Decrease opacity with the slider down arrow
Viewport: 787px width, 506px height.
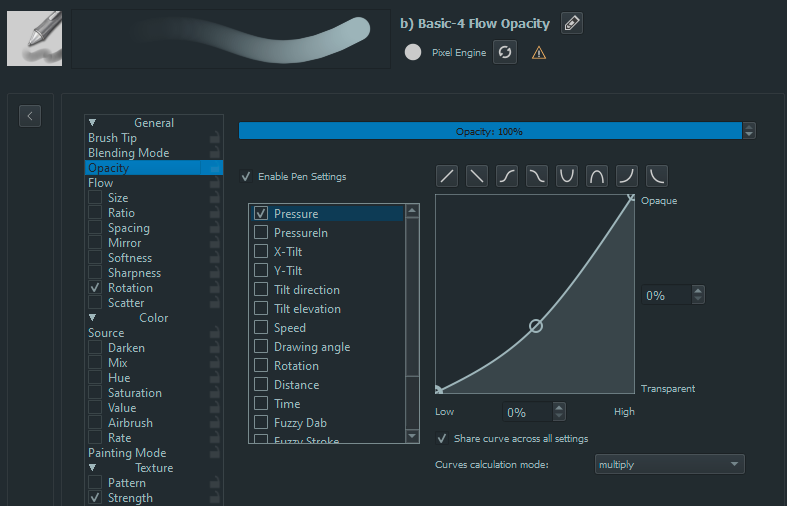(x=749, y=135)
